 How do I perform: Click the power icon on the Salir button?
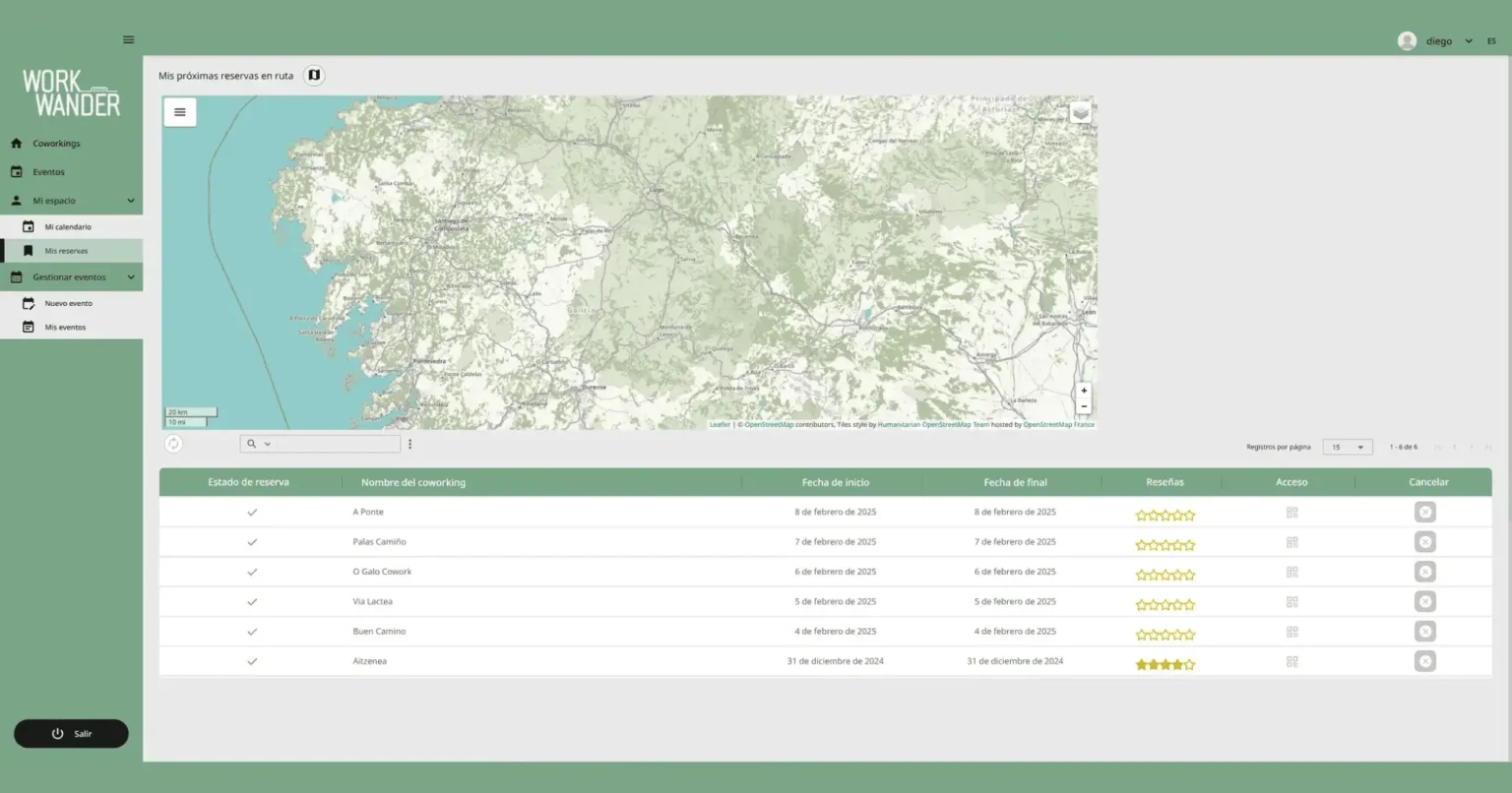pos(57,733)
